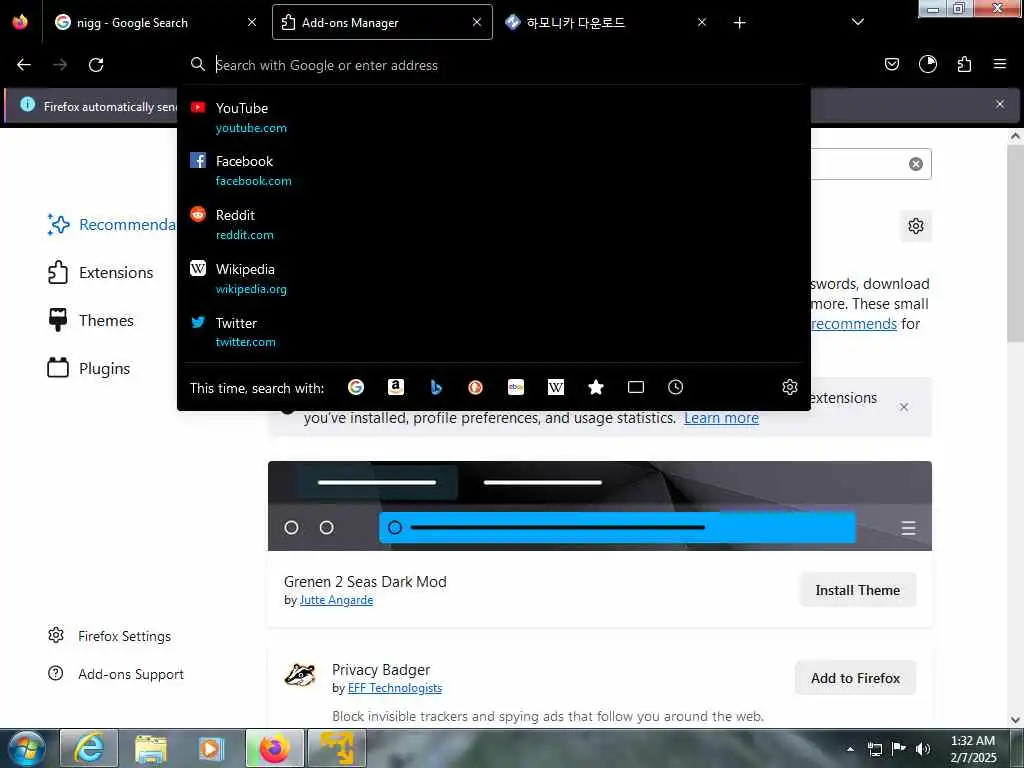Search this time with Wikipedia icon
Image resolution: width=1024 pixels, height=768 pixels.
pyautogui.click(x=556, y=387)
